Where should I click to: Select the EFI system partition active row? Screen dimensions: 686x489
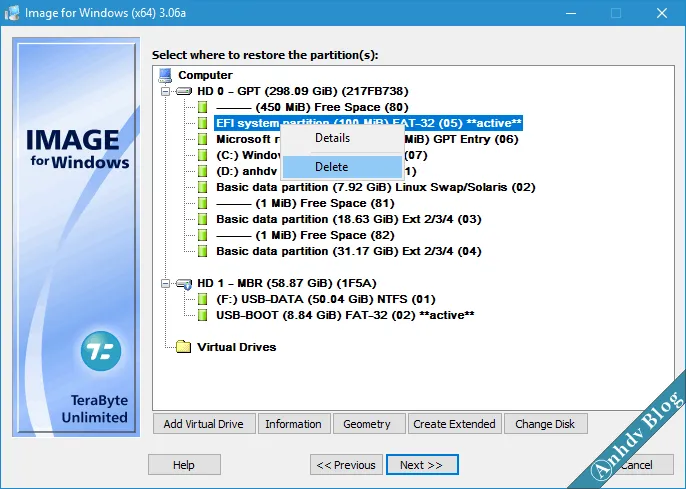[368, 123]
